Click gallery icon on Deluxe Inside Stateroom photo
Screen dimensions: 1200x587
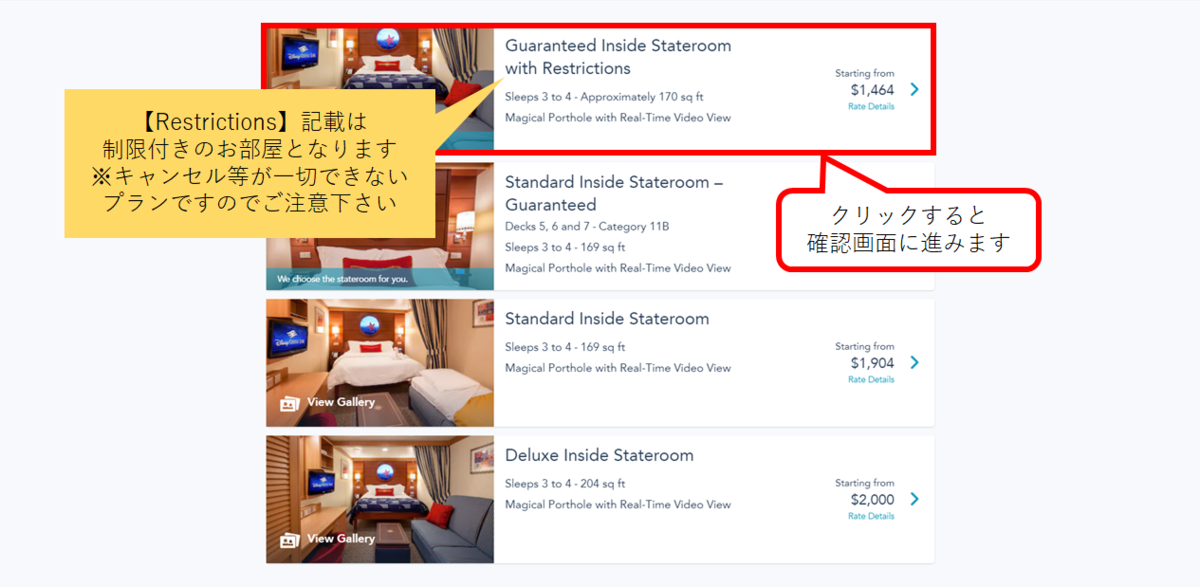(x=290, y=540)
